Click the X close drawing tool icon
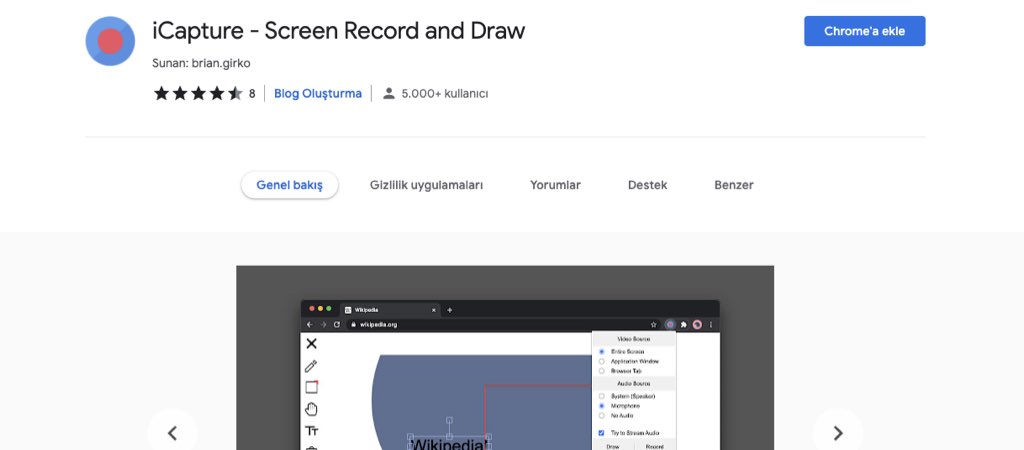The width and height of the screenshot is (1024, 450). pyautogui.click(x=312, y=344)
